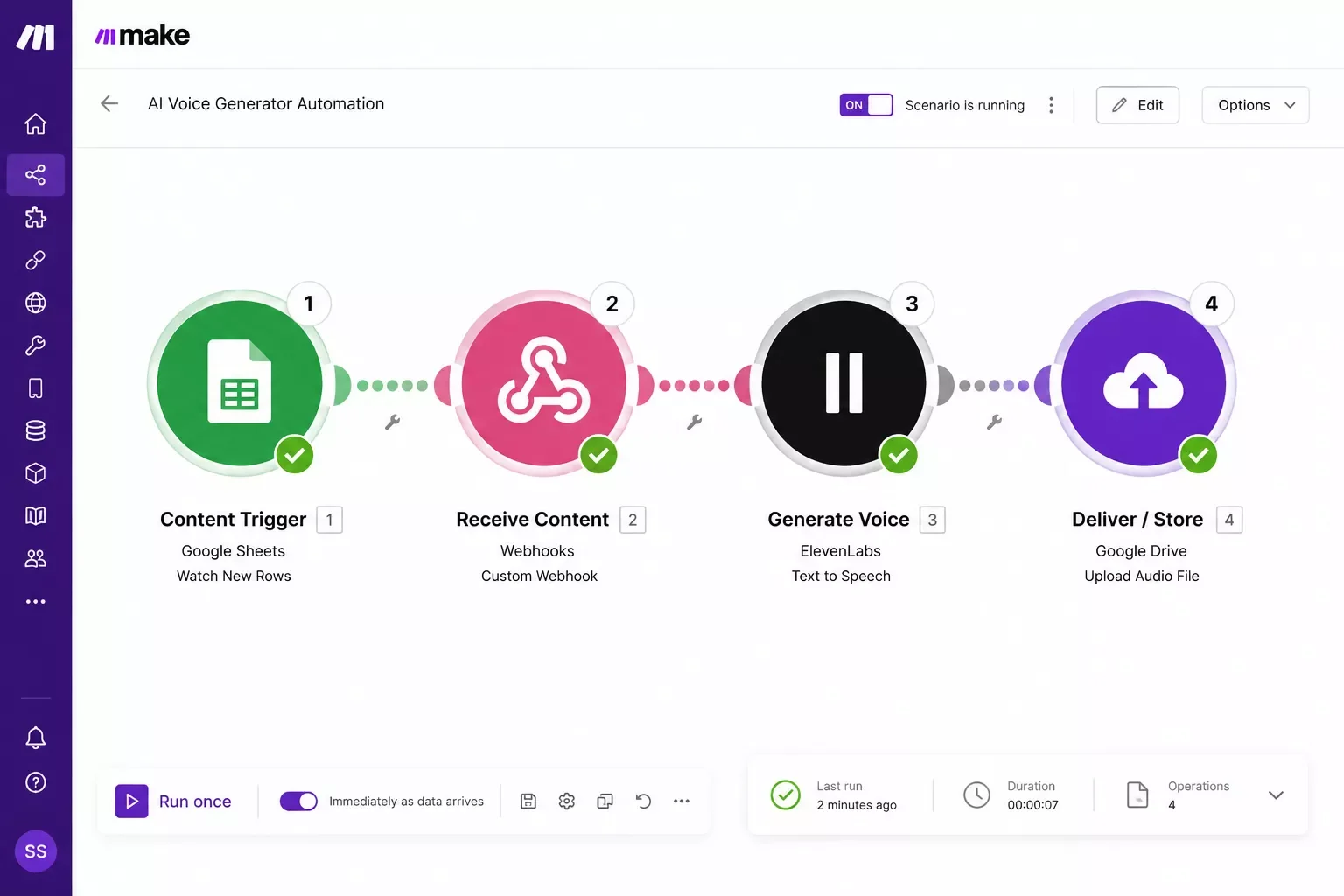Viewport: 1344px width, 896px height.
Task: Select the Google Sheets Content Trigger module
Action: (x=240, y=383)
